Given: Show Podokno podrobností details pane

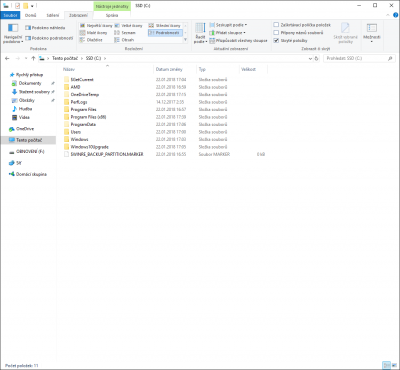Looking at the screenshot, I should [x=49, y=38].
